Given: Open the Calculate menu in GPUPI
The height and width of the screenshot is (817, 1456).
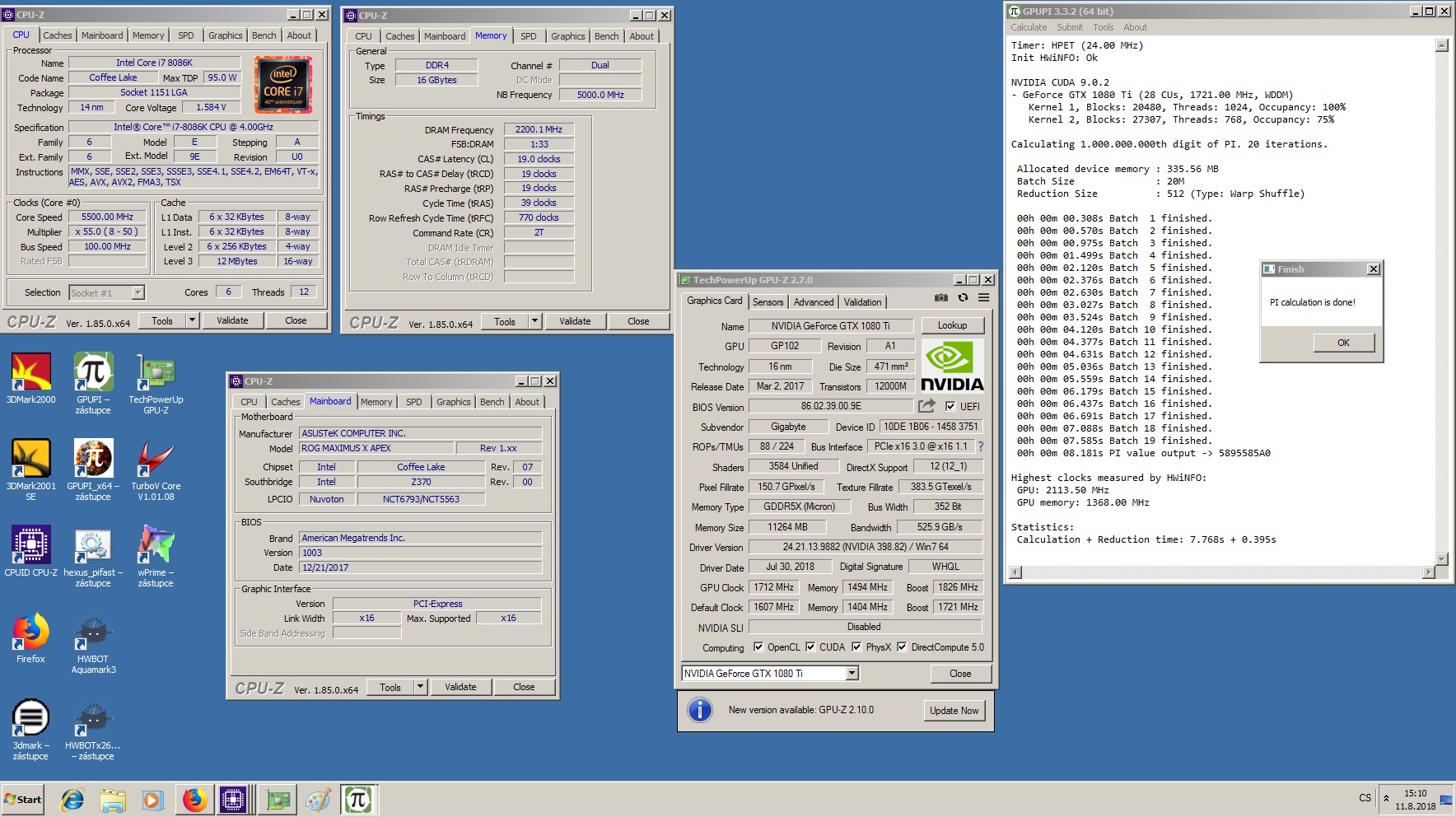Looking at the screenshot, I should point(1029,27).
